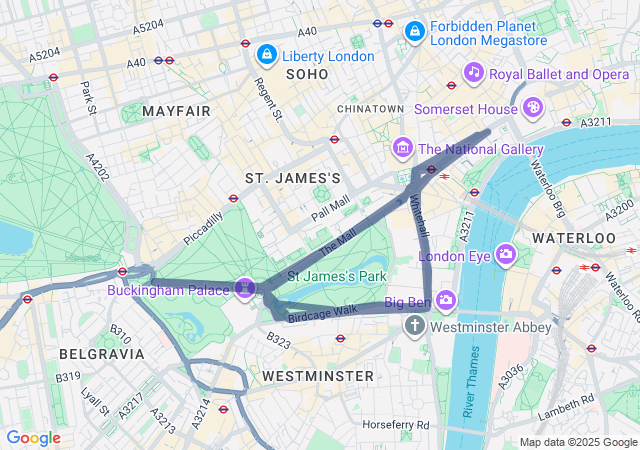
Task: Click The National Gallery museum pin
Action: pos(403,148)
